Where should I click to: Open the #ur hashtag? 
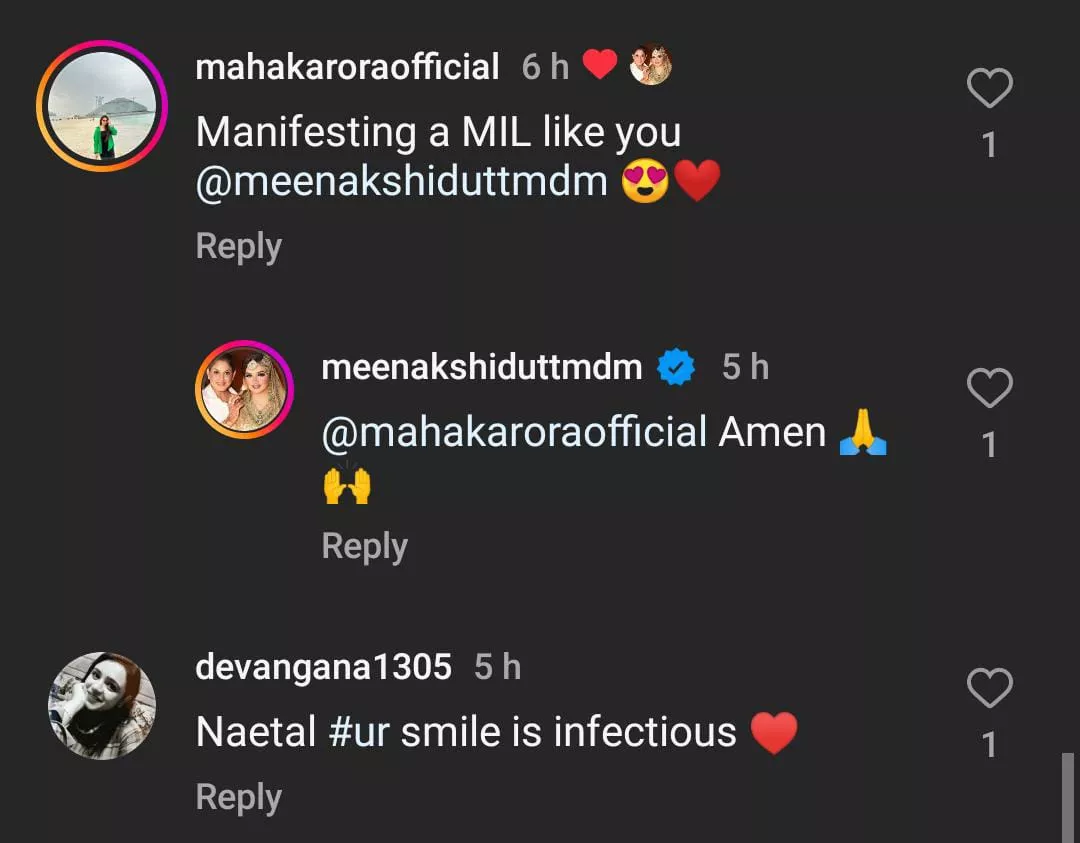click(358, 732)
